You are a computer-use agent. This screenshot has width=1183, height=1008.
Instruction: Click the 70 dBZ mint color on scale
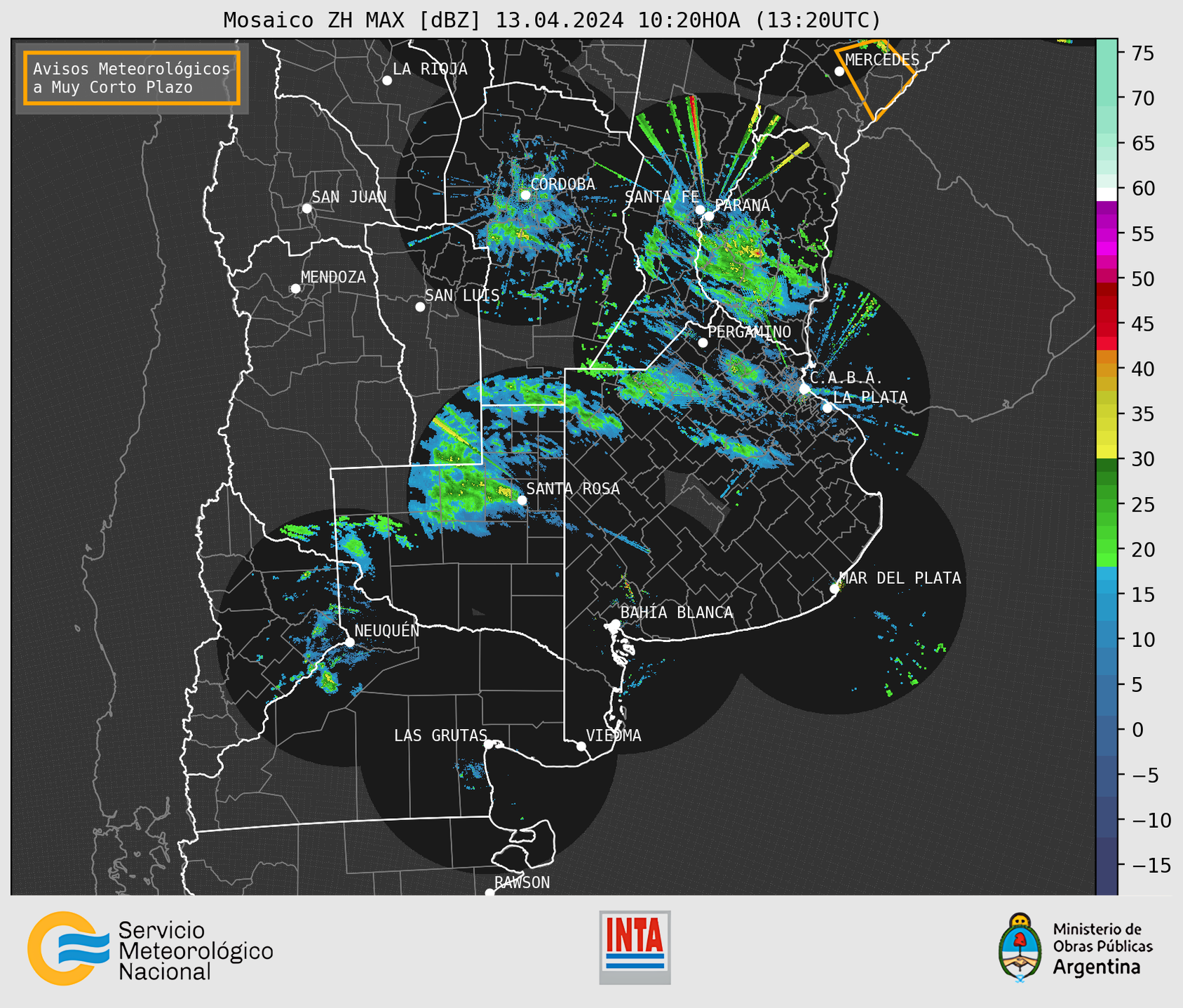coord(1107,98)
